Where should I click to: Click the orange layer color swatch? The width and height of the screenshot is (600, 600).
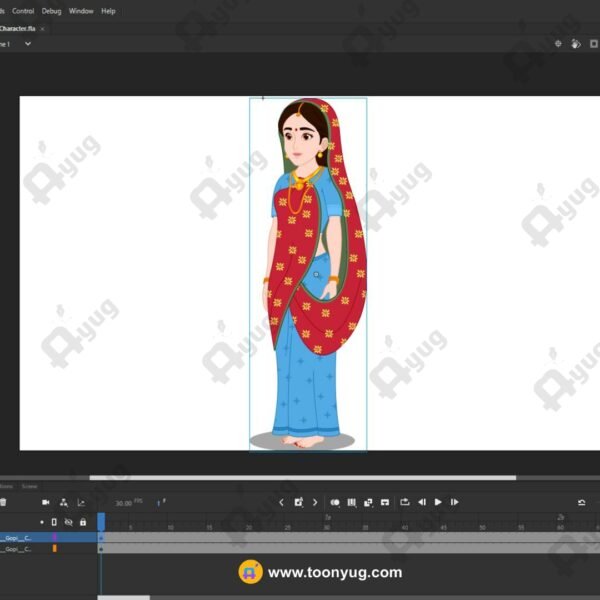pos(55,548)
